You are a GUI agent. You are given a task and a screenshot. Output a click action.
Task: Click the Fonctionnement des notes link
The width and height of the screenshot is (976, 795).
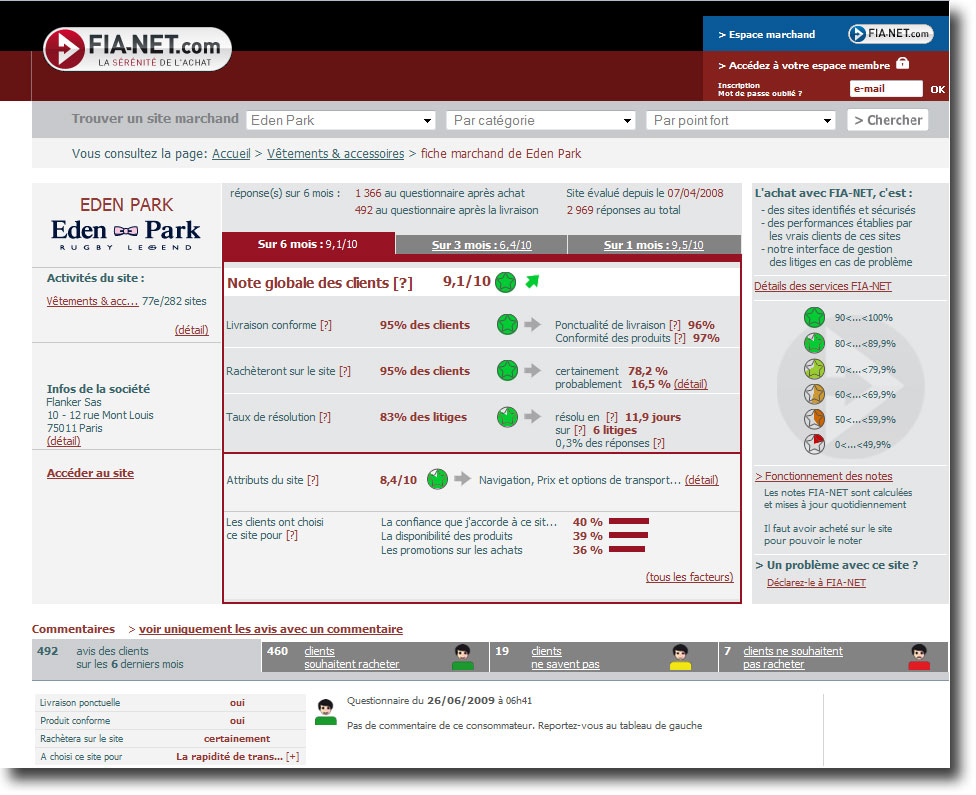[x=824, y=476]
